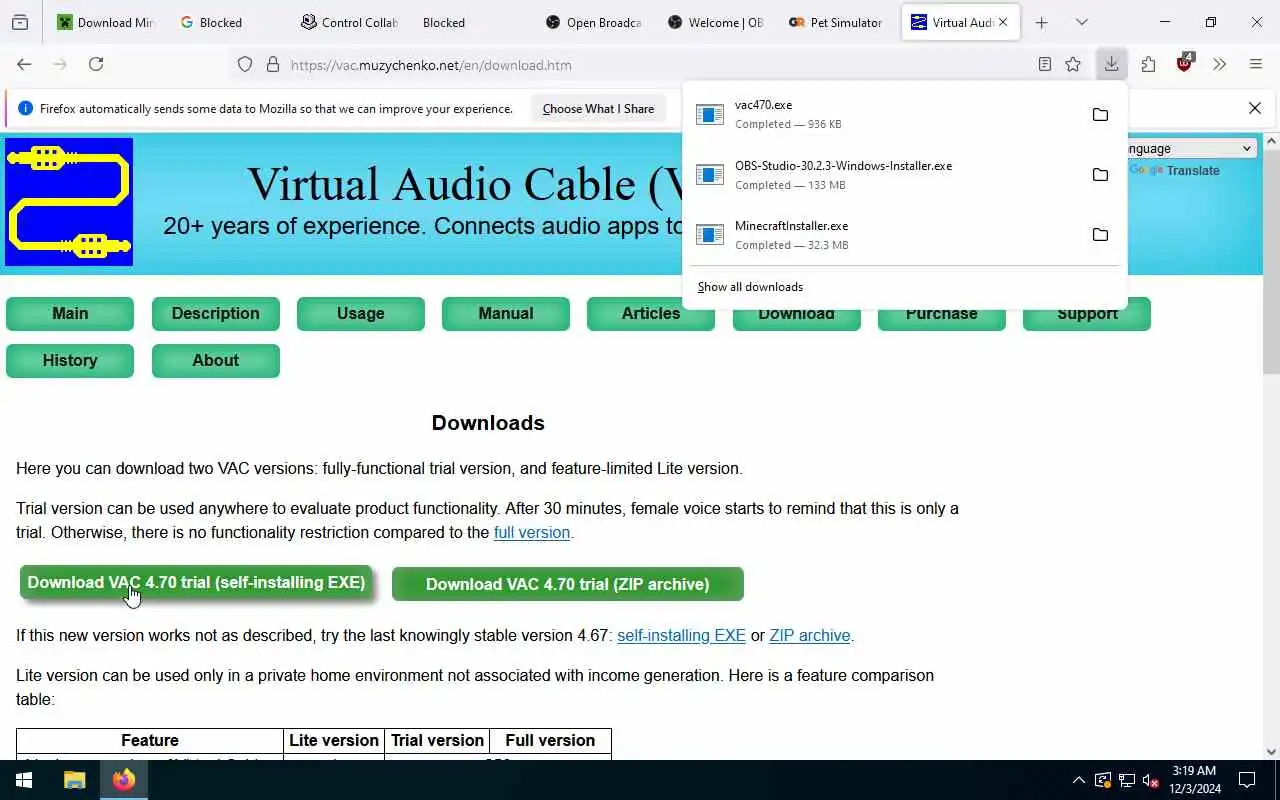The image size is (1280, 800).
Task: Click Choose What I Share button
Action: (598, 108)
